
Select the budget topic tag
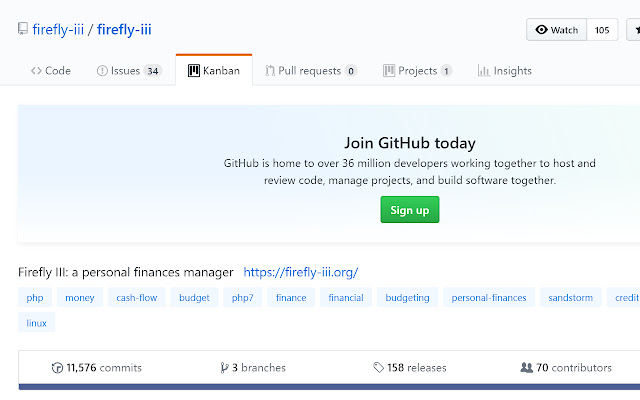[x=194, y=298]
